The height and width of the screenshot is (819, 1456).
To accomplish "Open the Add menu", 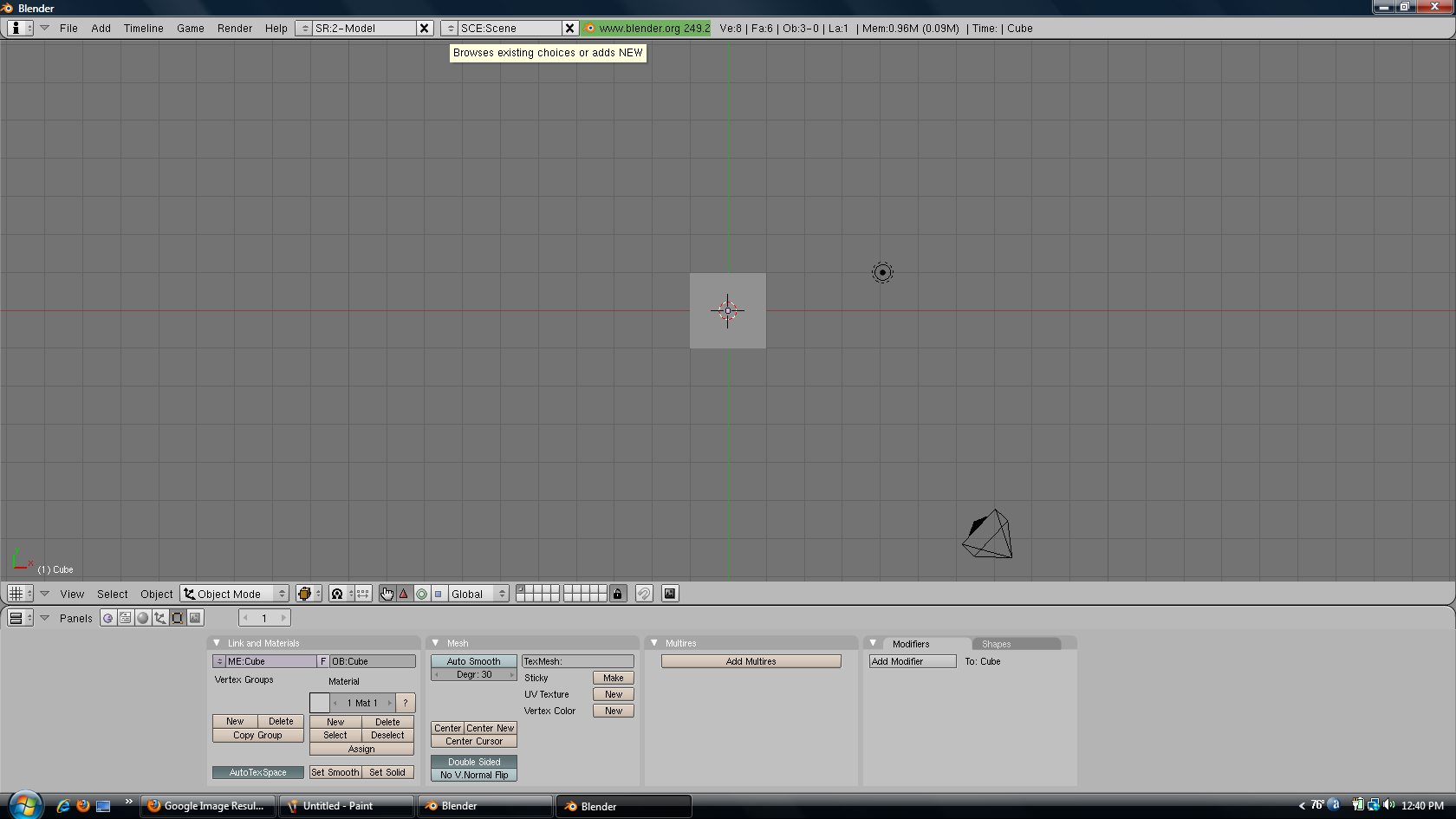I will [101, 28].
